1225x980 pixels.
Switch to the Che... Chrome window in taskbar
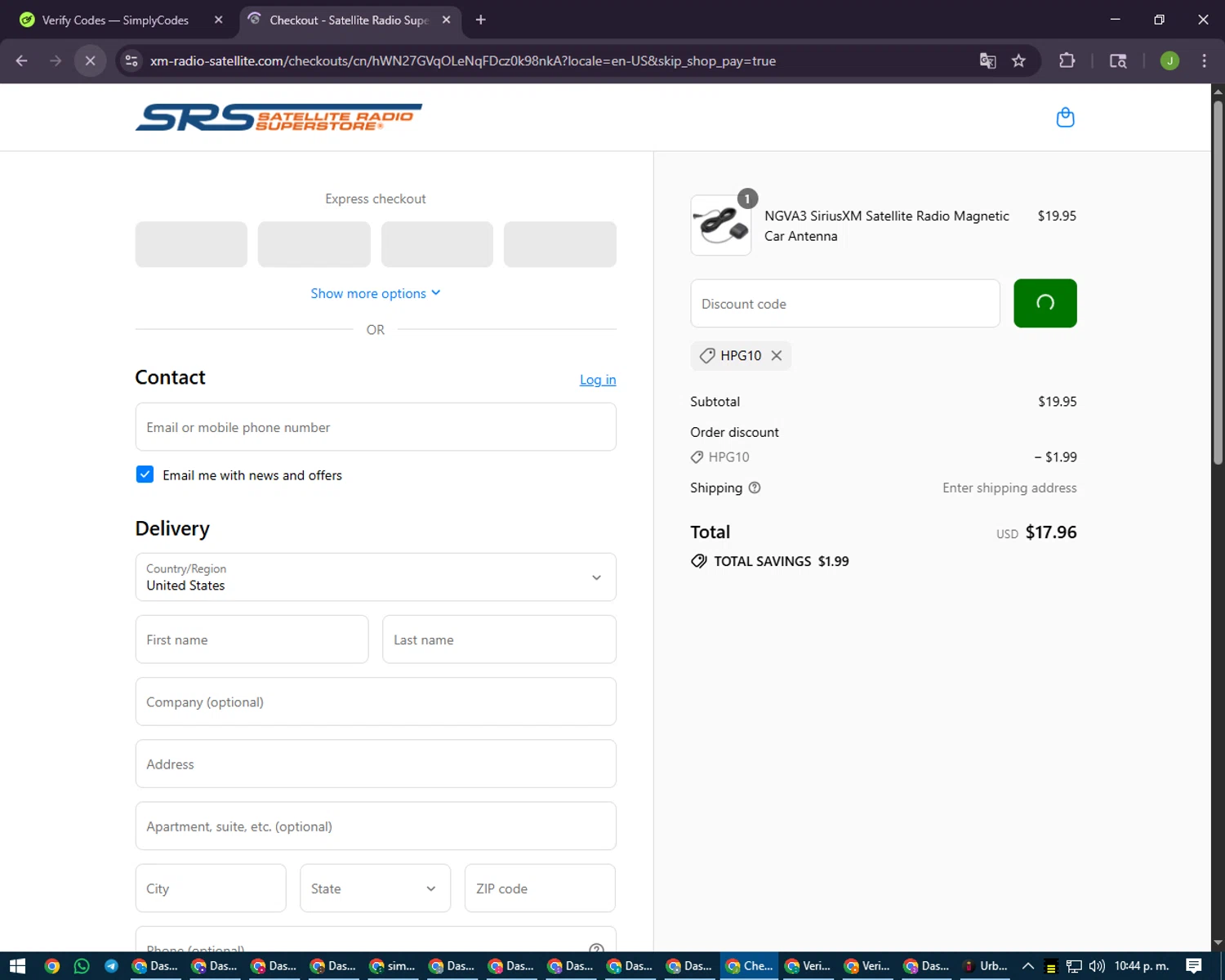tap(750, 966)
